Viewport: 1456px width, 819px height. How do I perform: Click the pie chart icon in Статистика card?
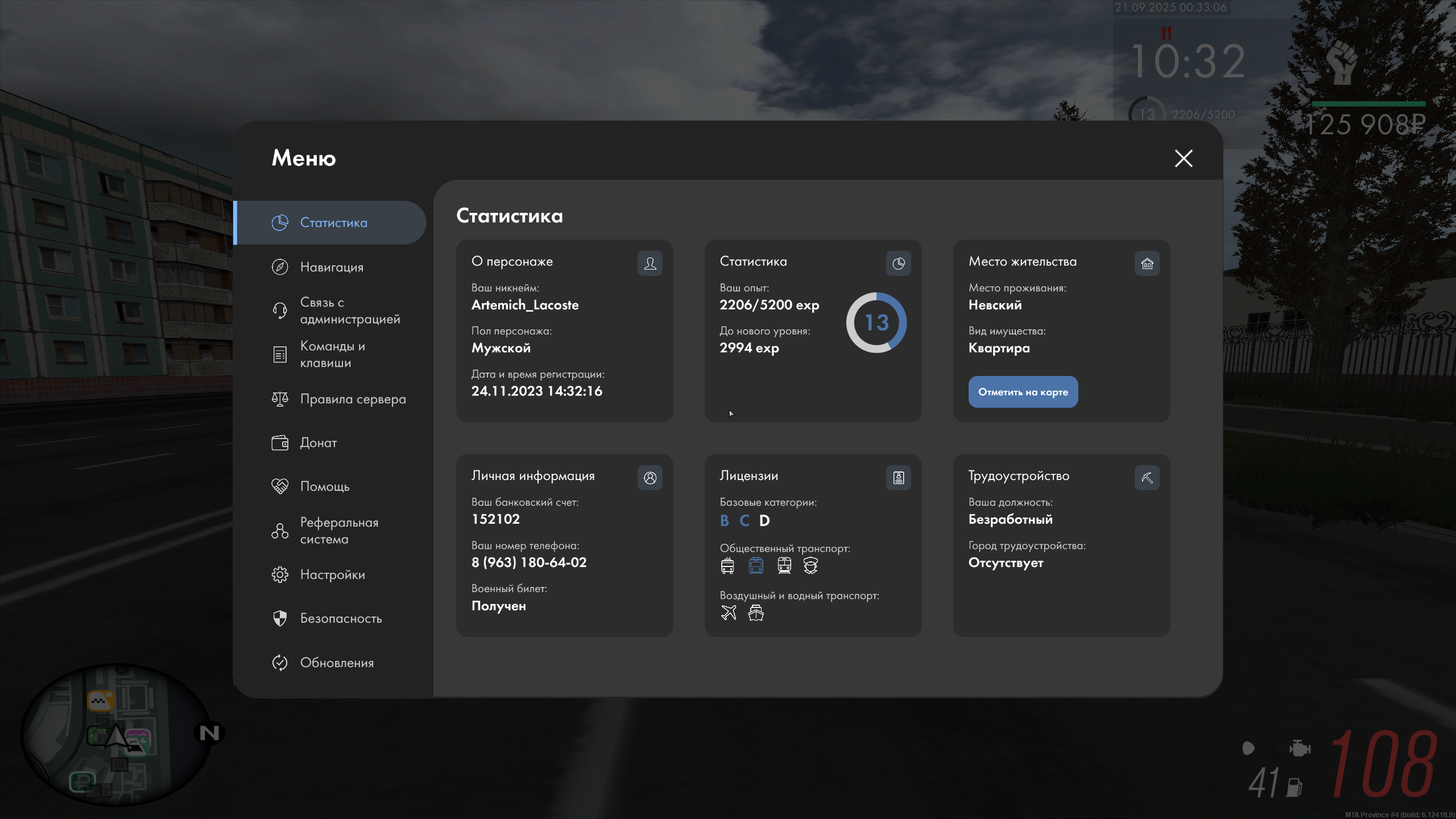pyautogui.click(x=898, y=263)
